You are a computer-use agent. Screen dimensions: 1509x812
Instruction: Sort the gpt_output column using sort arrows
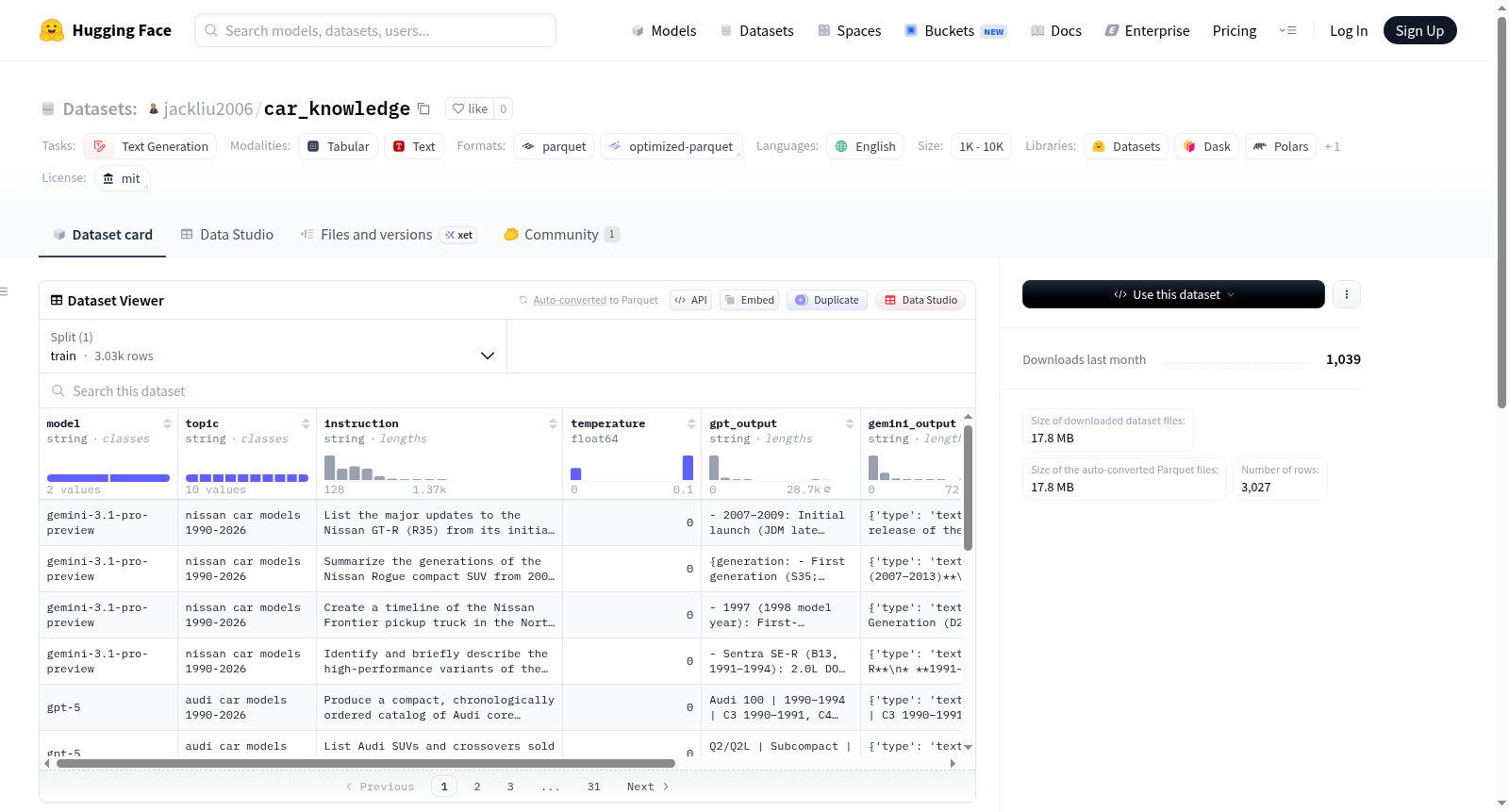pos(850,423)
